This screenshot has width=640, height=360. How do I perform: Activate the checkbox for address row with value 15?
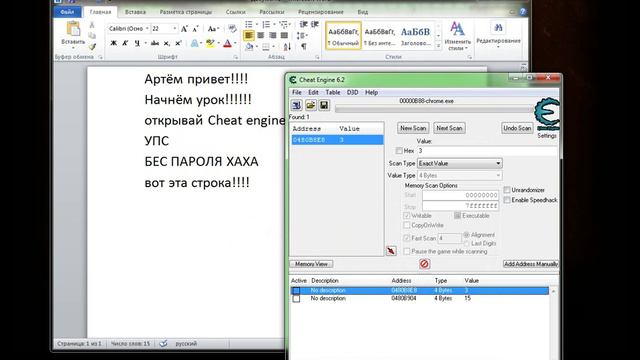point(296,299)
